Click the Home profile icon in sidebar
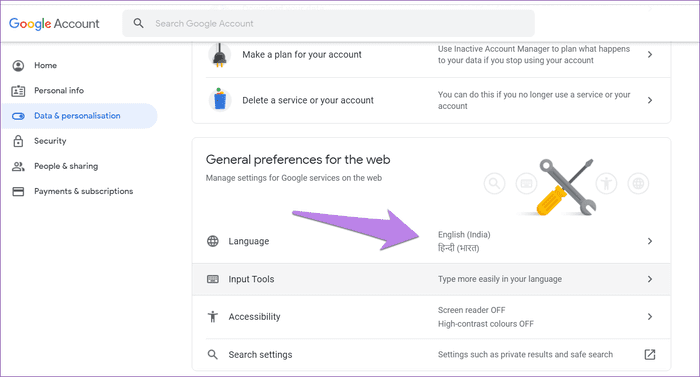This screenshot has height=377, width=700. click(18, 66)
